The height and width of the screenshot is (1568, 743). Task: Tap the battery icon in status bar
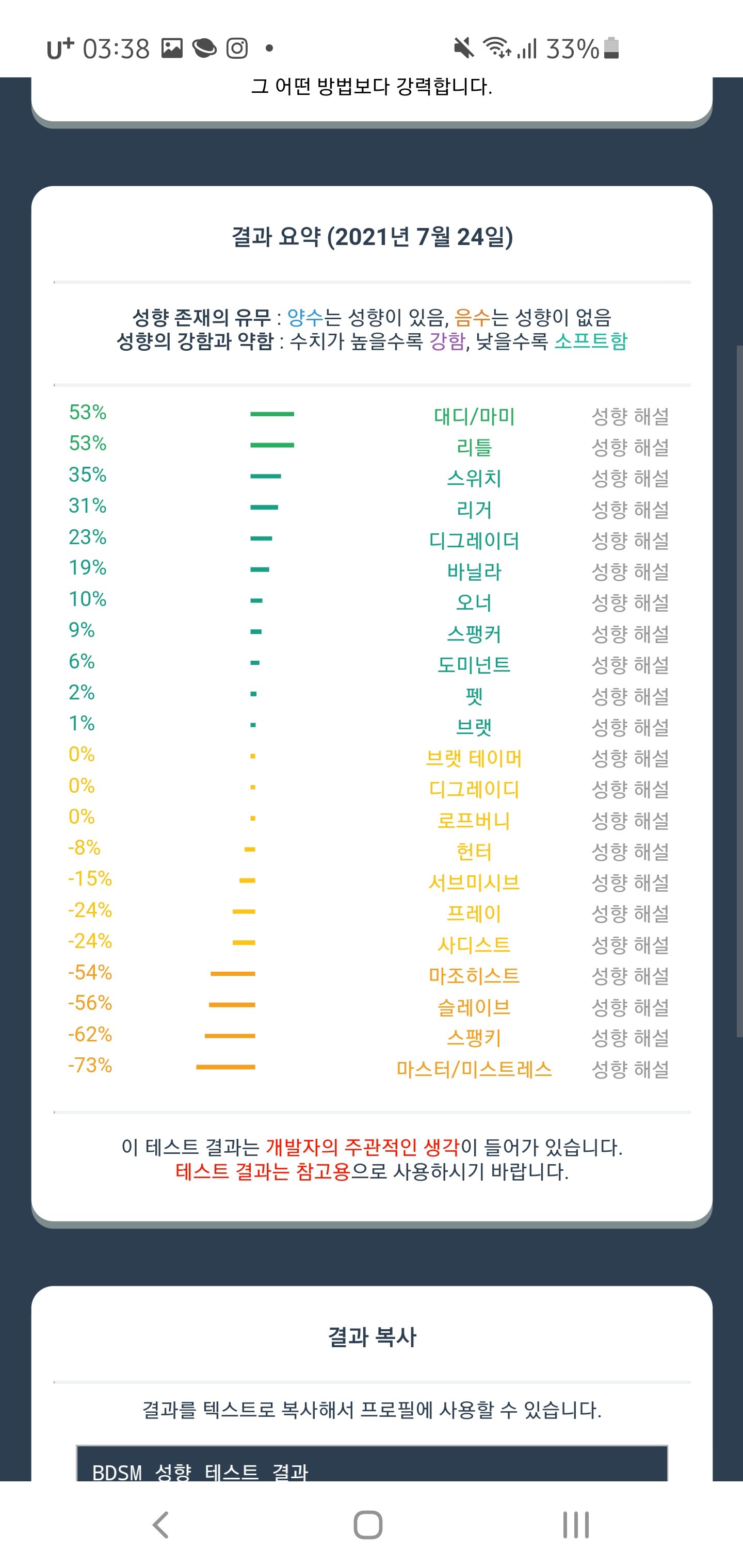(611, 47)
